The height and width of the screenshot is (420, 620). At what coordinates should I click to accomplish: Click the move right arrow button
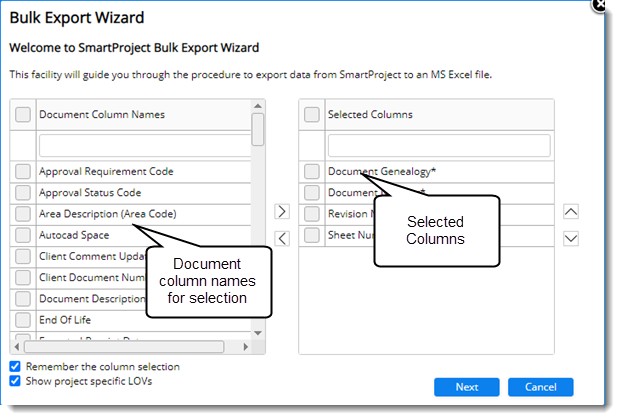pos(282,212)
